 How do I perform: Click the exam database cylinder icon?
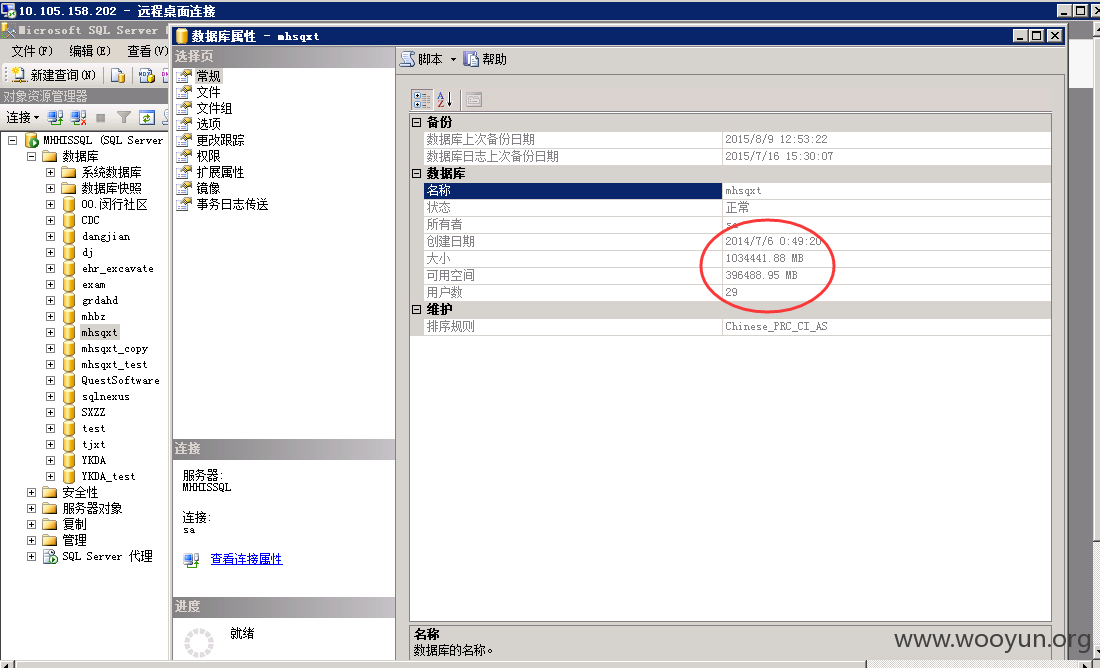(68, 284)
